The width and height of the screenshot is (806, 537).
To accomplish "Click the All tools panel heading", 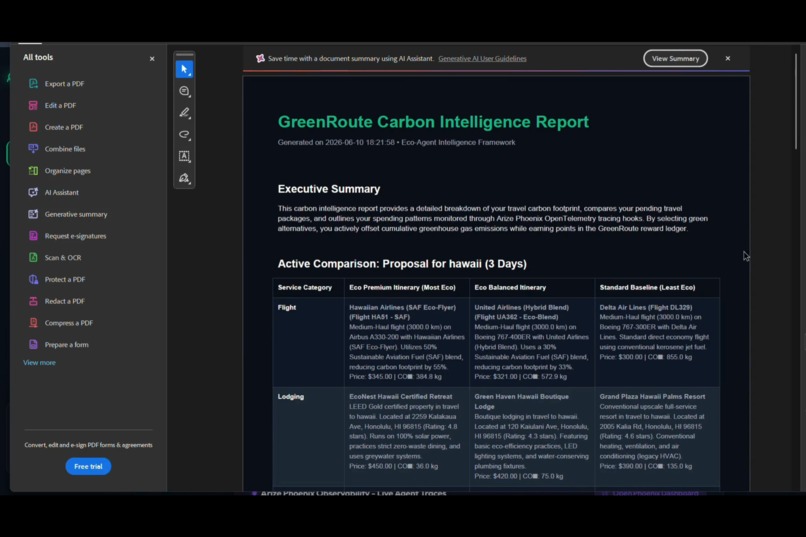I will tap(38, 57).
